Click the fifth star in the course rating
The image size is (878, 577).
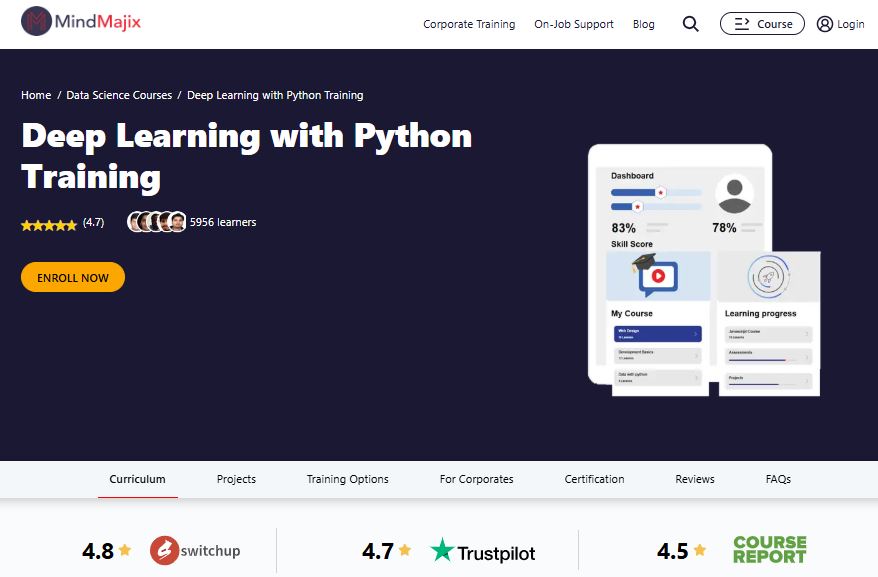click(x=69, y=225)
